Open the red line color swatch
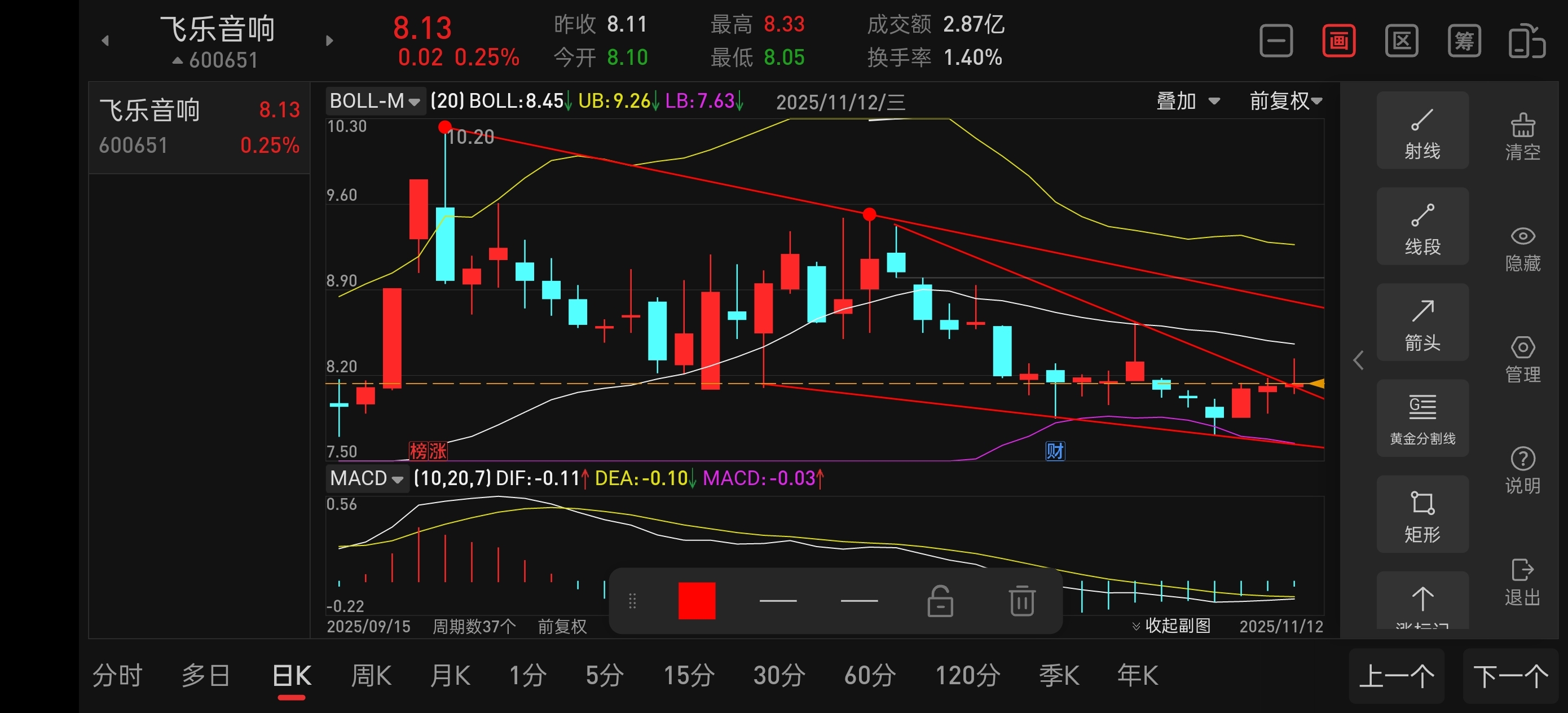The height and width of the screenshot is (713, 1568). point(697,600)
